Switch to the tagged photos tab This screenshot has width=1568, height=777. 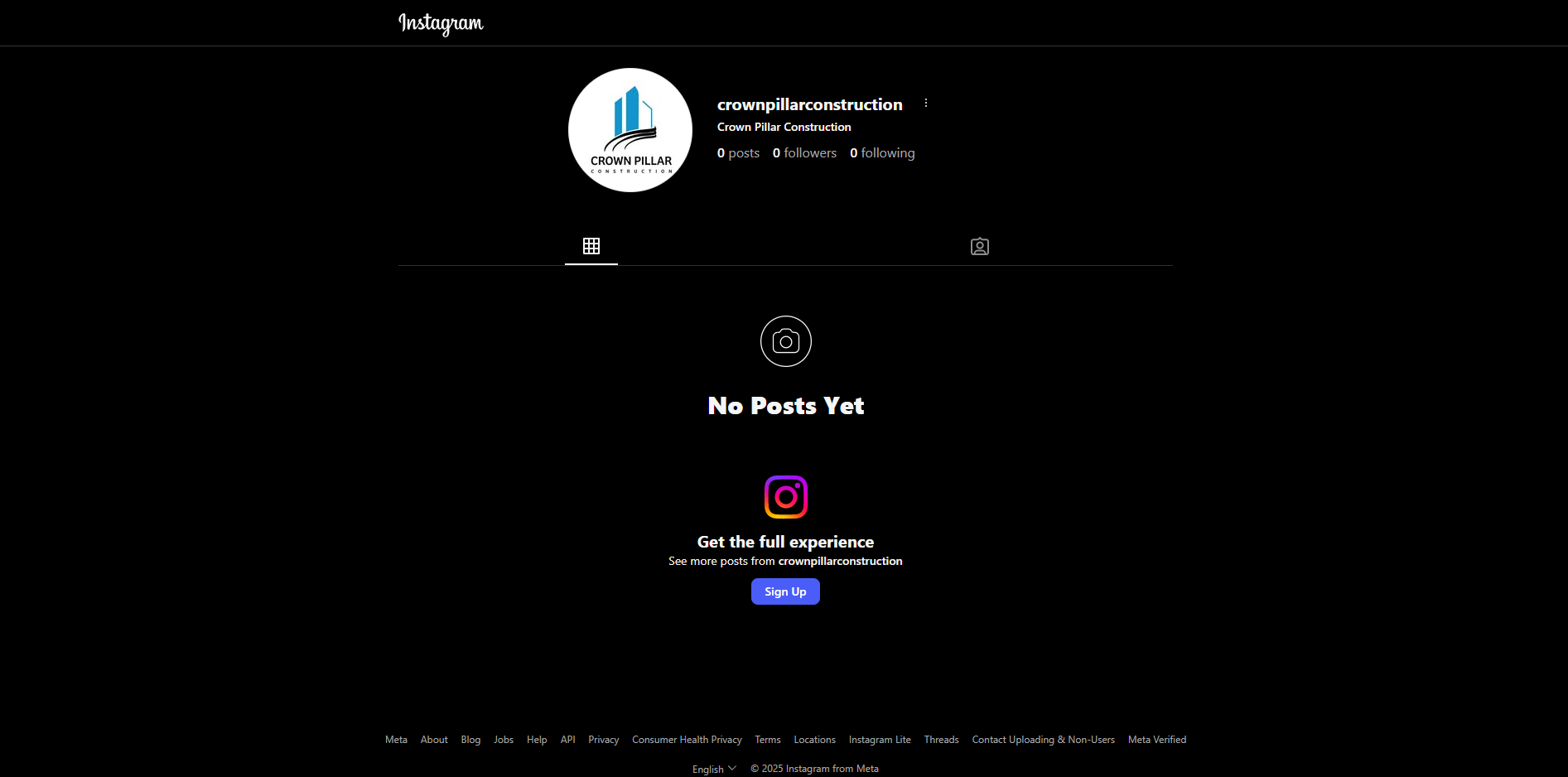980,246
